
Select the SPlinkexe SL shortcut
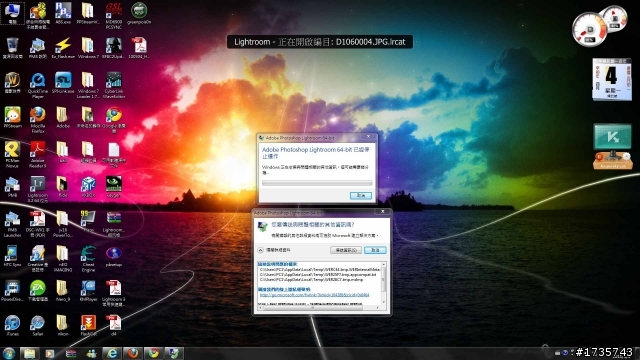[63, 83]
